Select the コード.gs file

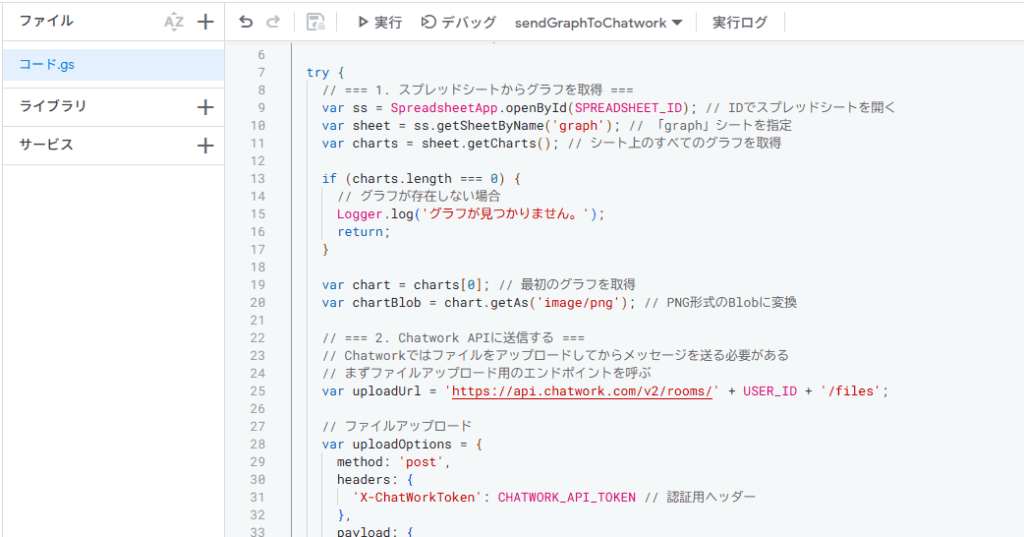[x=47, y=64]
